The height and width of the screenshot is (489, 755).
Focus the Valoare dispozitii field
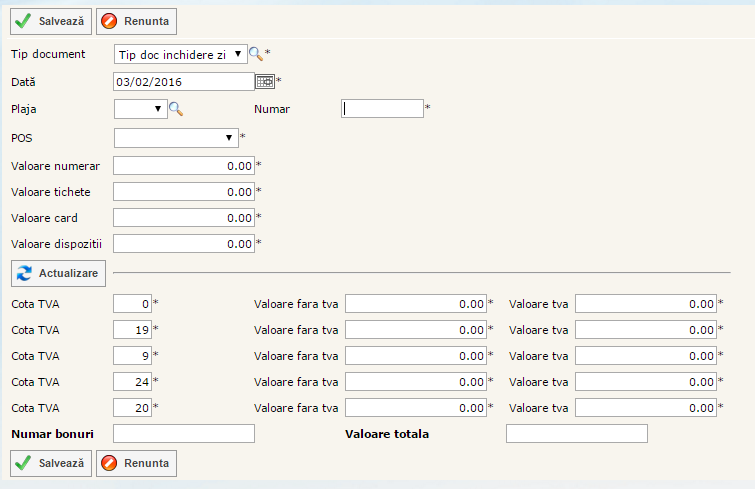coord(184,243)
